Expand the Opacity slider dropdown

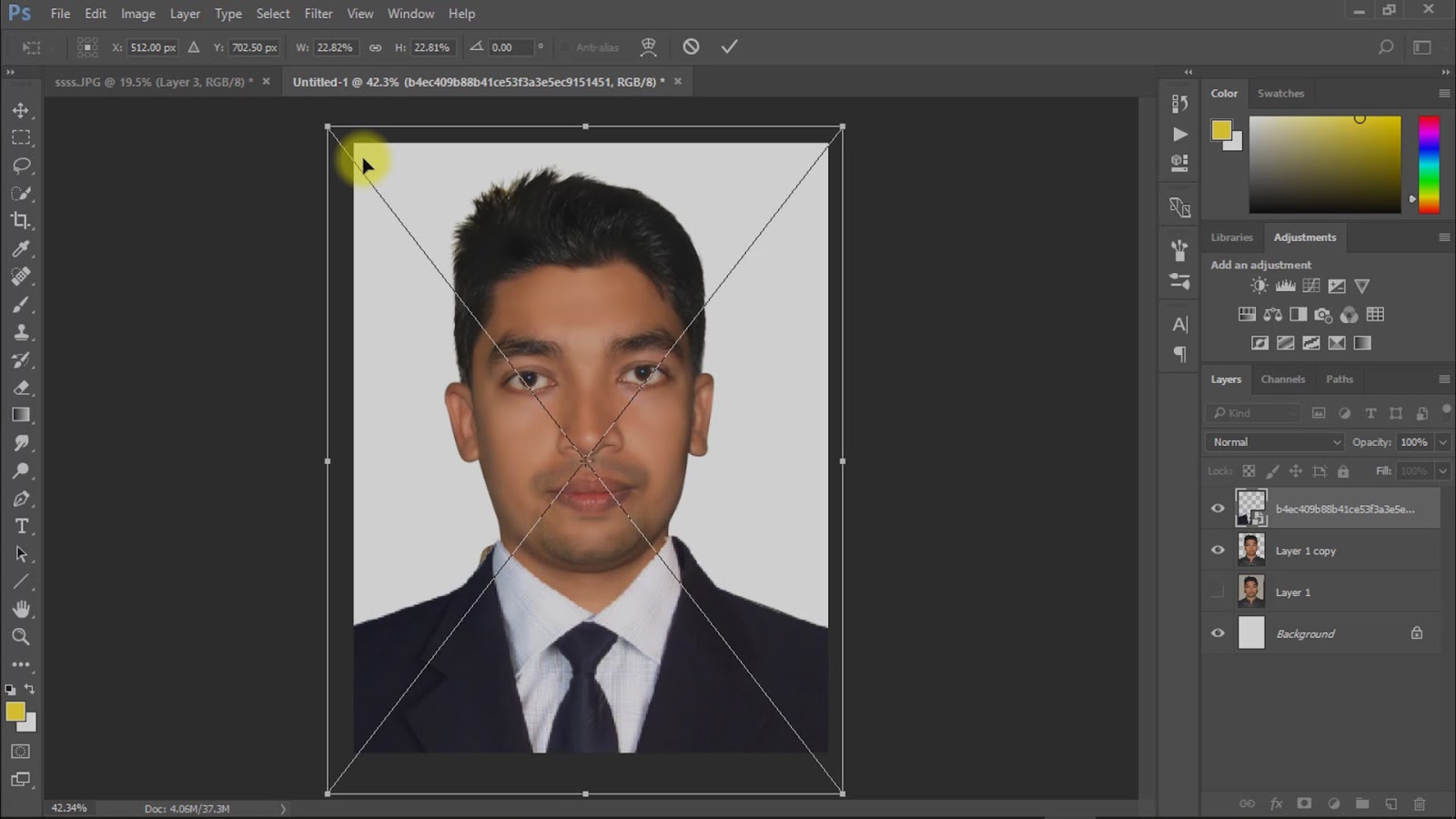pyautogui.click(x=1442, y=442)
